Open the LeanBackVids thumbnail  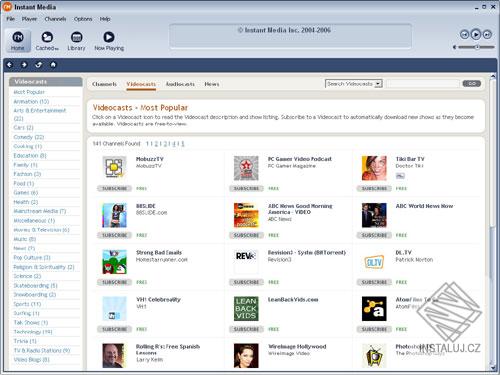(246, 309)
